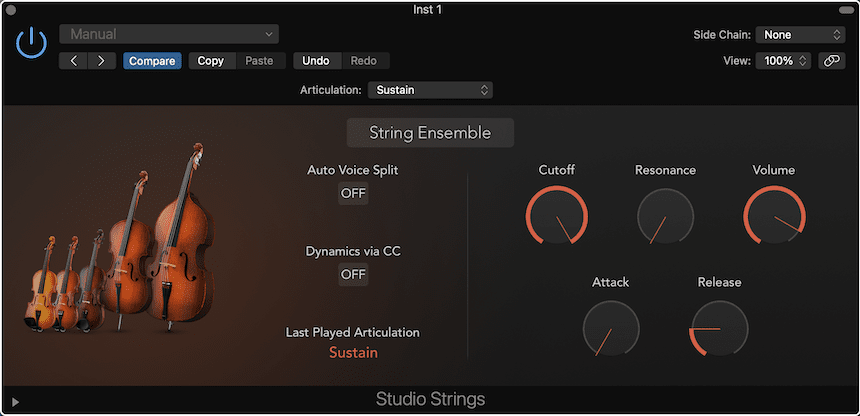
Task: Go to previous preset arrow
Action: [74, 61]
